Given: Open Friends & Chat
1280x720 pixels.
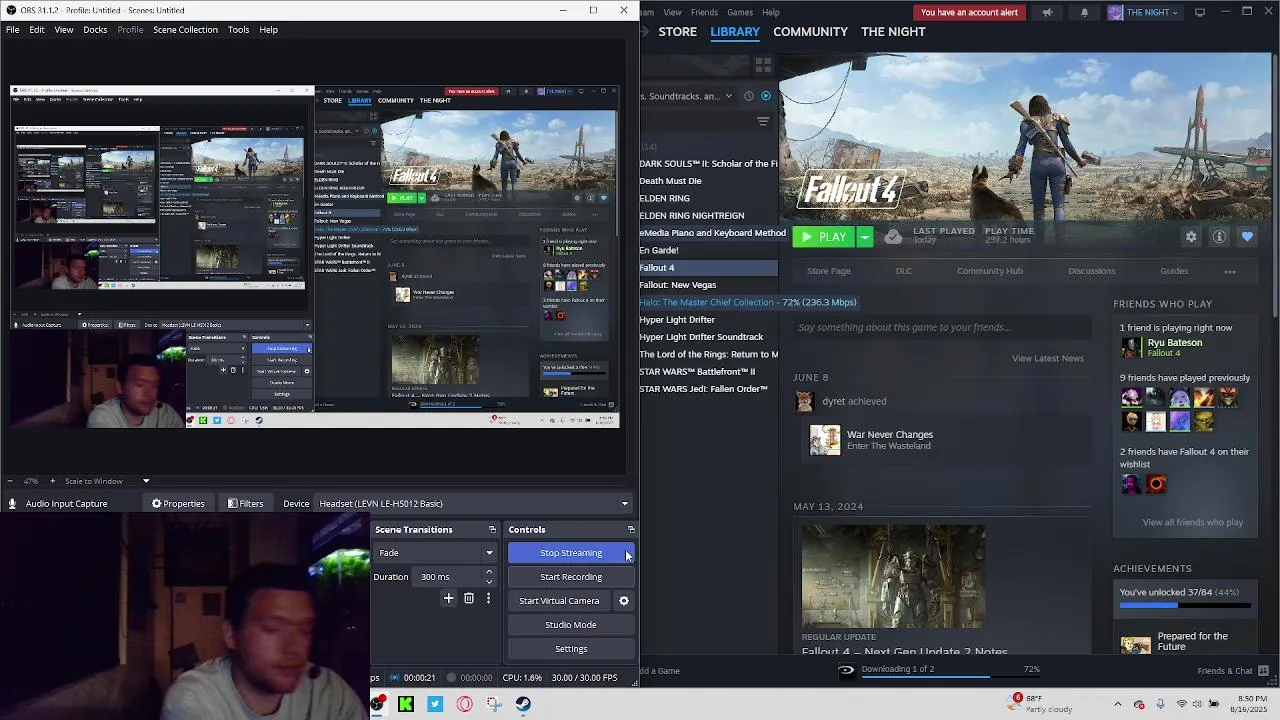Looking at the screenshot, I should pyautogui.click(x=1233, y=671).
